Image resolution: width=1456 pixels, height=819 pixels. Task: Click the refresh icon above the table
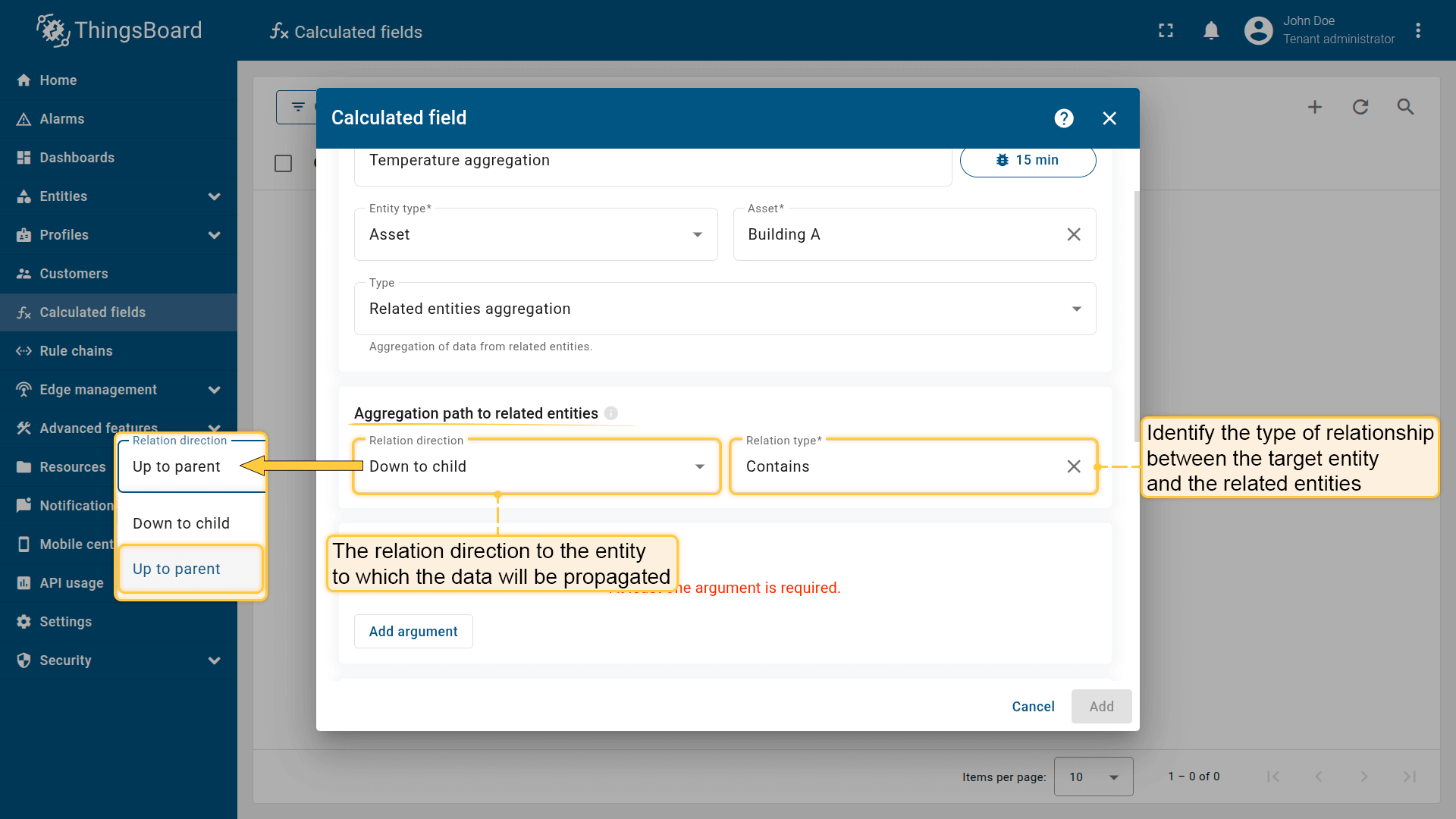pos(1360,107)
